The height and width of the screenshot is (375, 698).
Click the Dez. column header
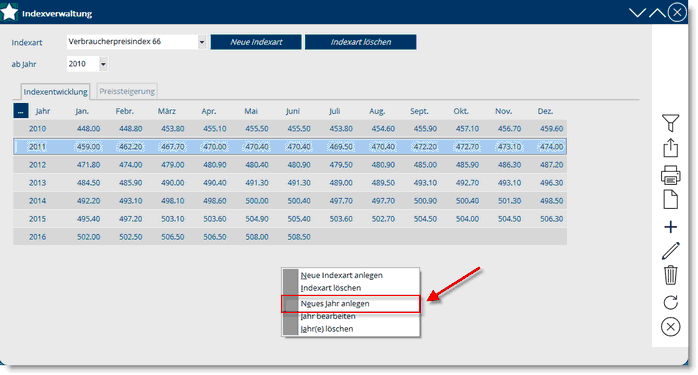pyautogui.click(x=545, y=111)
